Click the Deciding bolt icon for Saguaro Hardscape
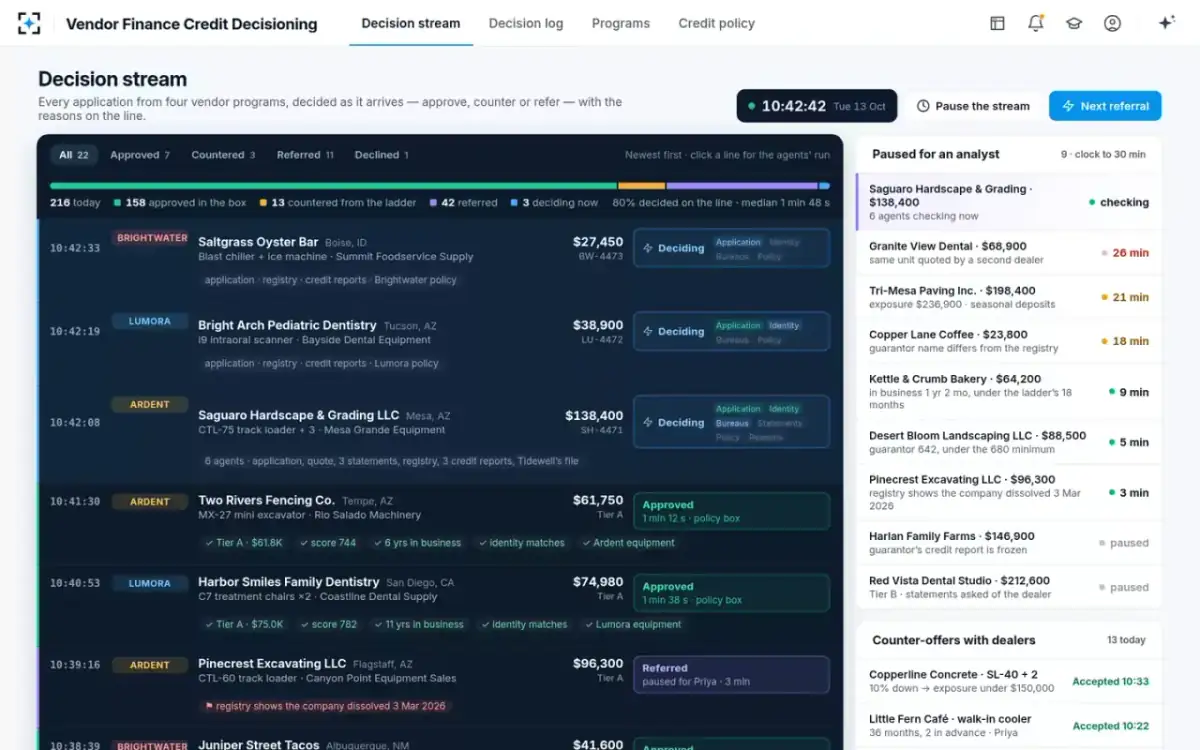Image resolution: width=1200 pixels, height=750 pixels. (648, 422)
